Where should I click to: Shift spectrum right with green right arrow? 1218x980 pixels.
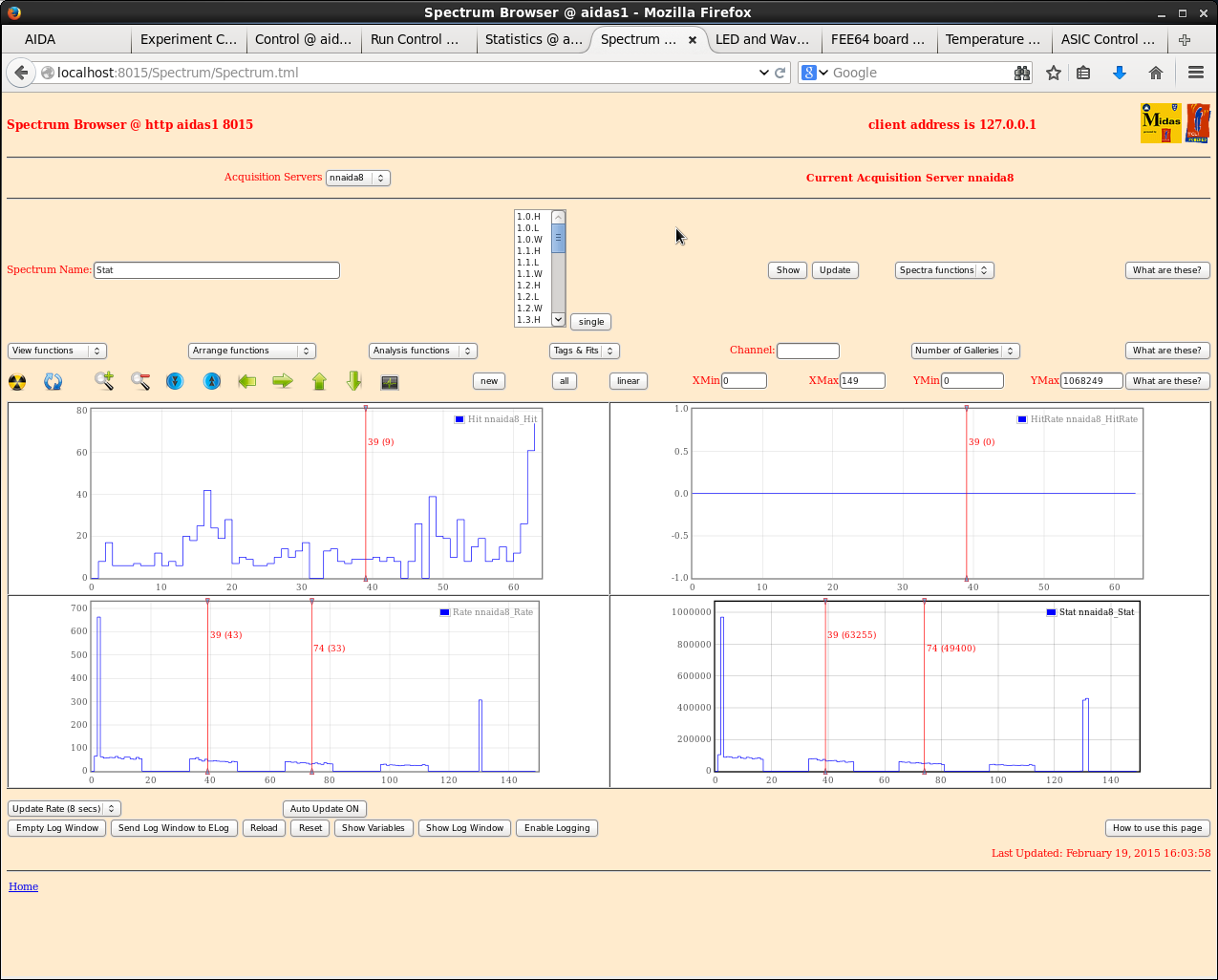[283, 381]
